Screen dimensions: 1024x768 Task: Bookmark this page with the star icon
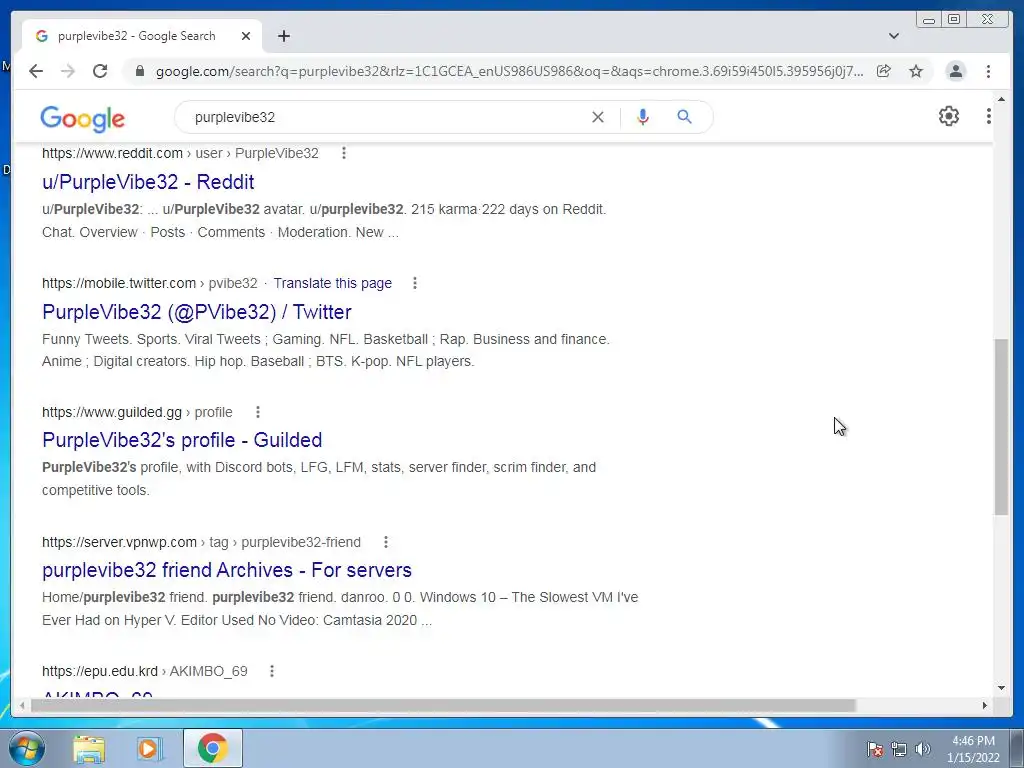pos(916,71)
